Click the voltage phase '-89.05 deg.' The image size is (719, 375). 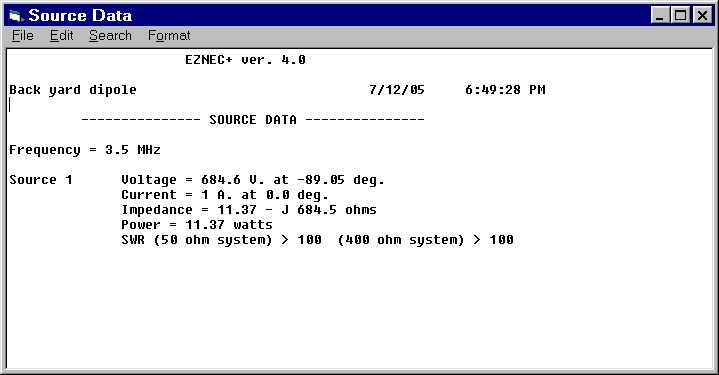(340, 180)
